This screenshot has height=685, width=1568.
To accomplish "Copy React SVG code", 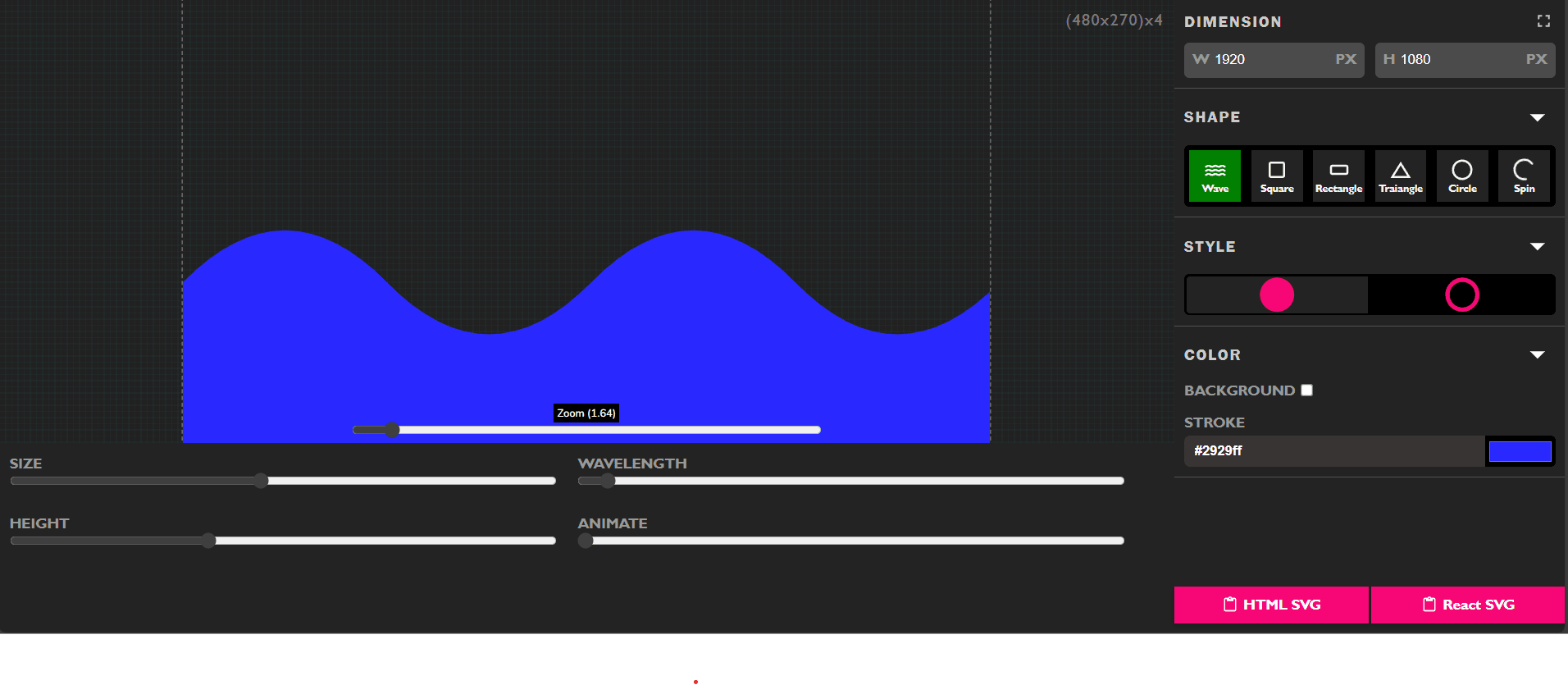I will tap(1468, 605).
